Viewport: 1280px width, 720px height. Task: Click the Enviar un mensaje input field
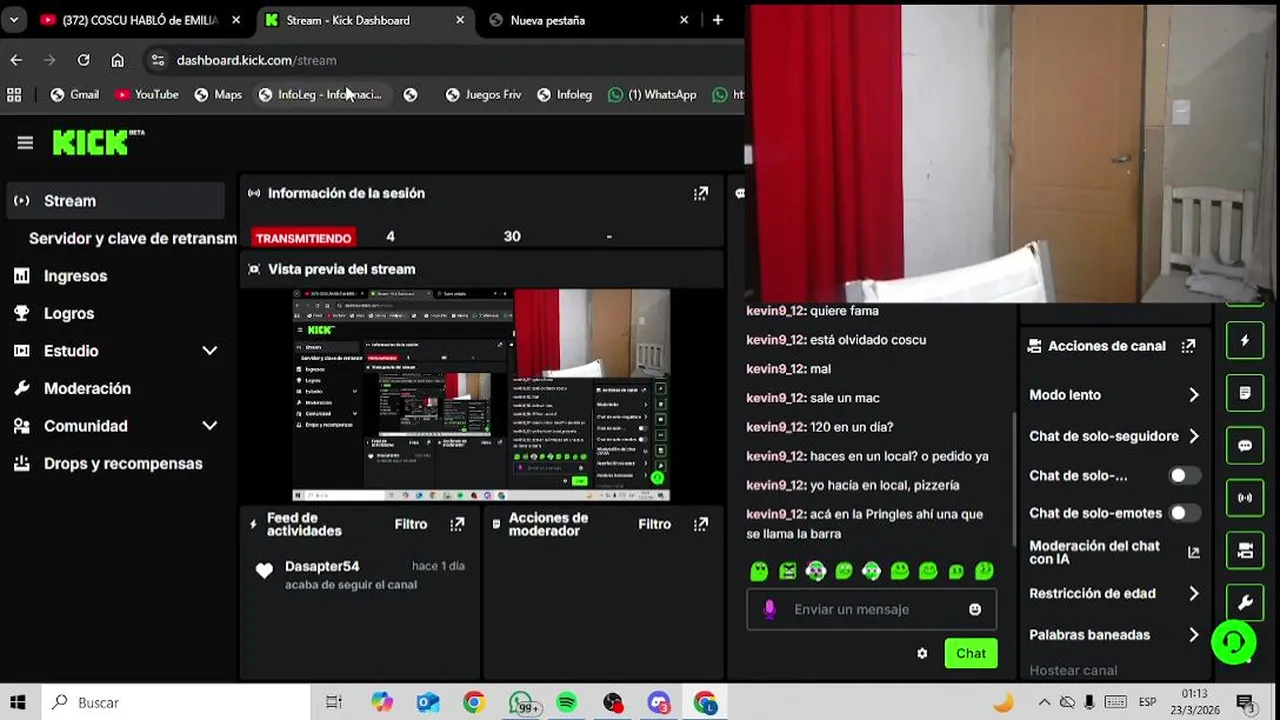[870, 609]
